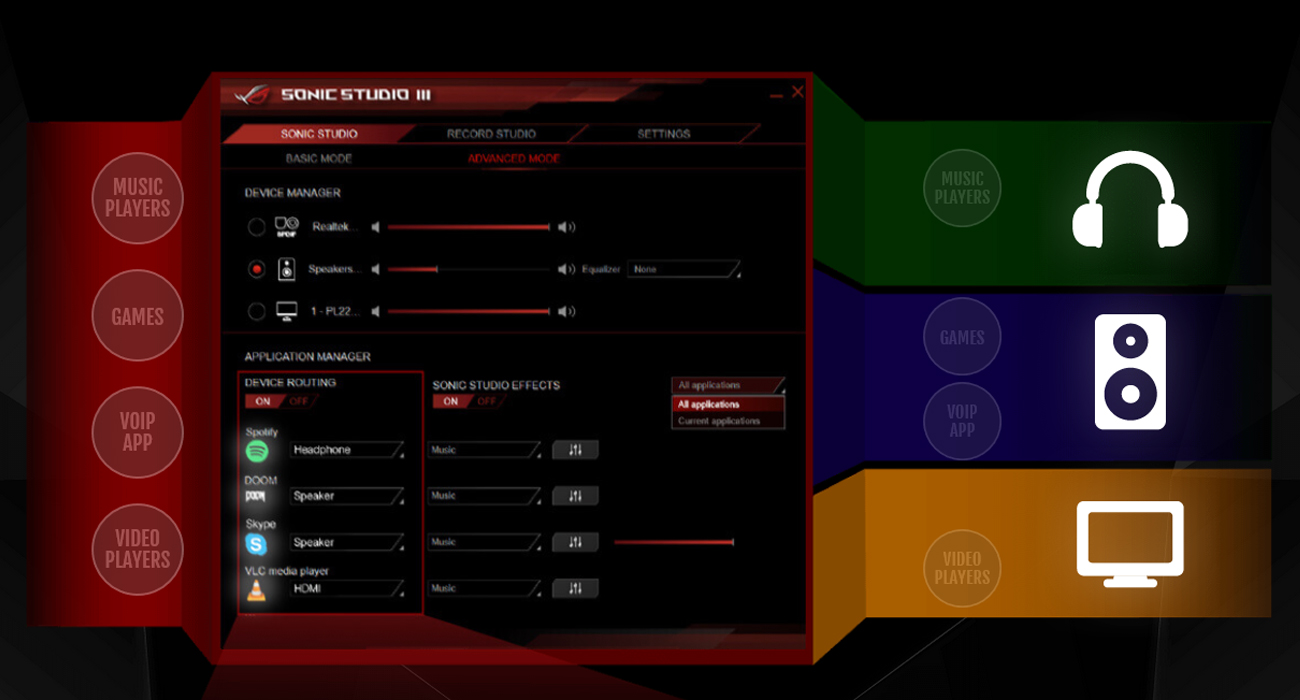This screenshot has height=700, width=1300.
Task: Click the Speakers device icon
Action: 287,269
